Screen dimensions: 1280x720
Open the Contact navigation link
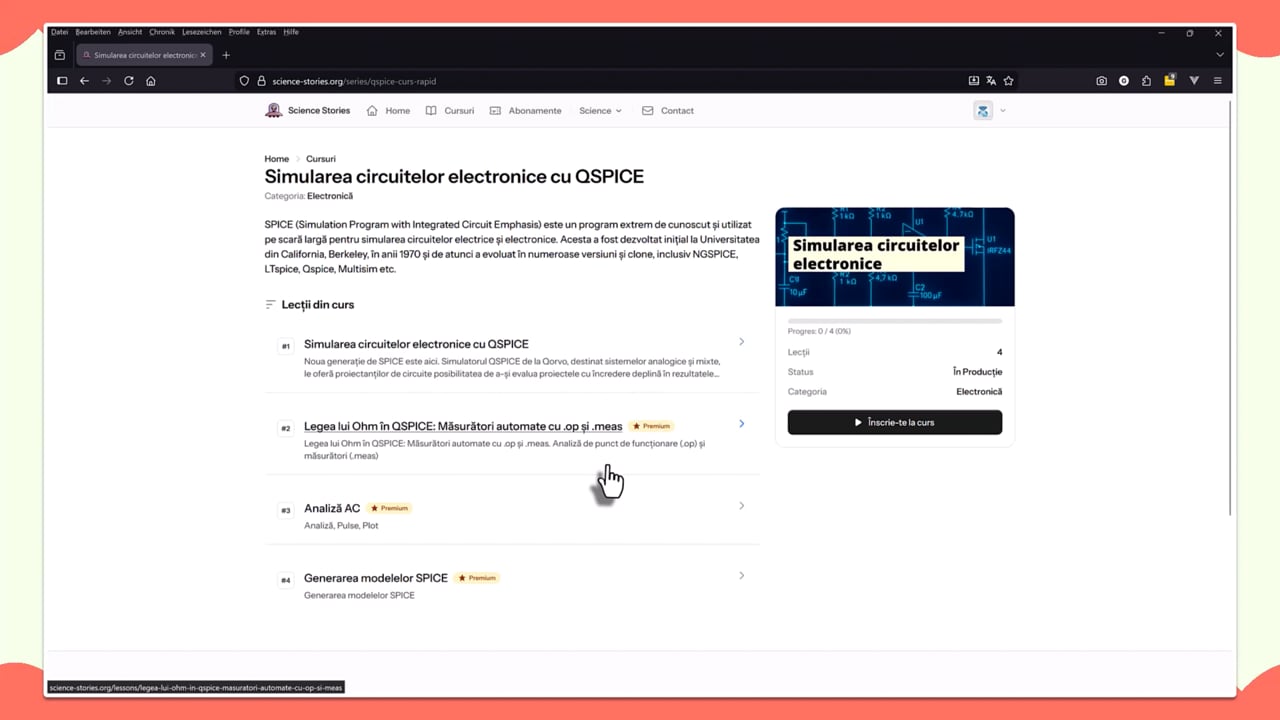(x=668, y=111)
